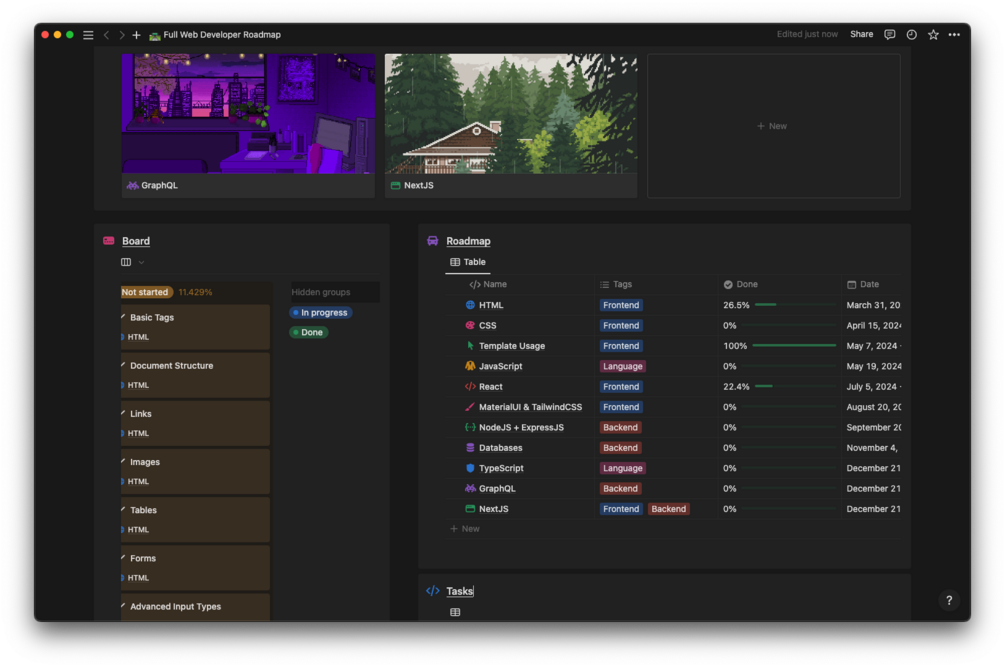Click the Not started group label
The image size is (1005, 667).
pos(146,292)
